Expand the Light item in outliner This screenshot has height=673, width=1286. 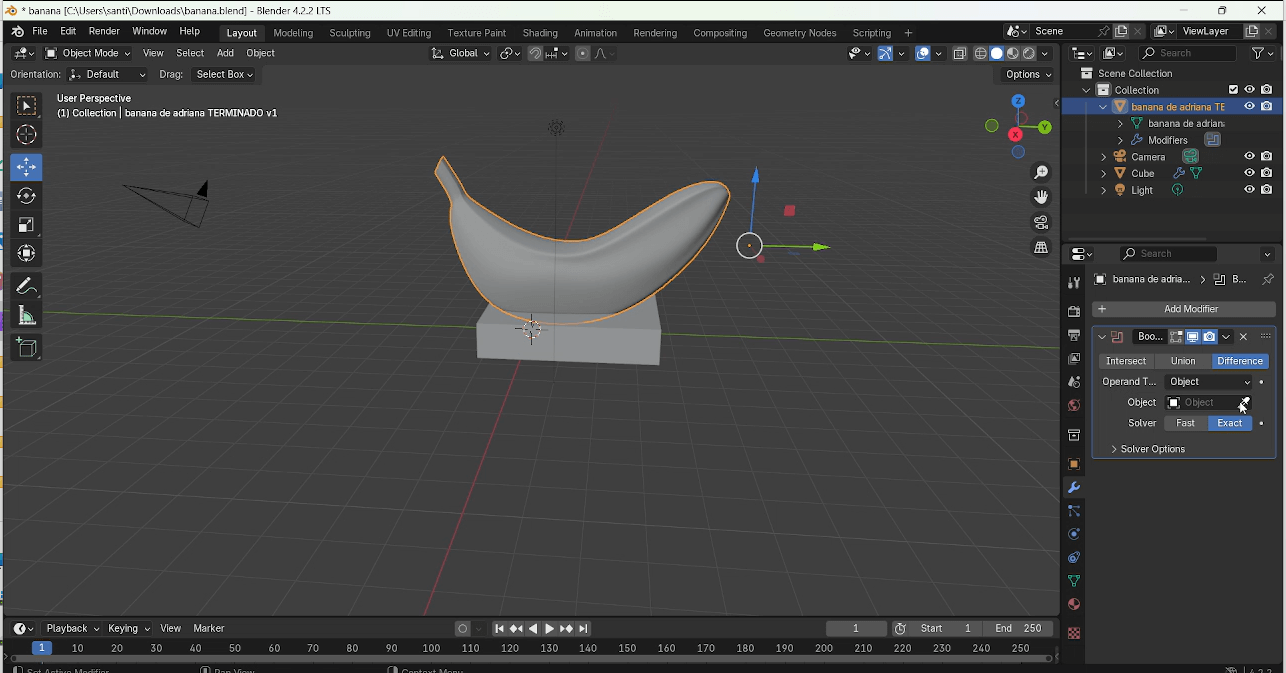[1104, 190]
